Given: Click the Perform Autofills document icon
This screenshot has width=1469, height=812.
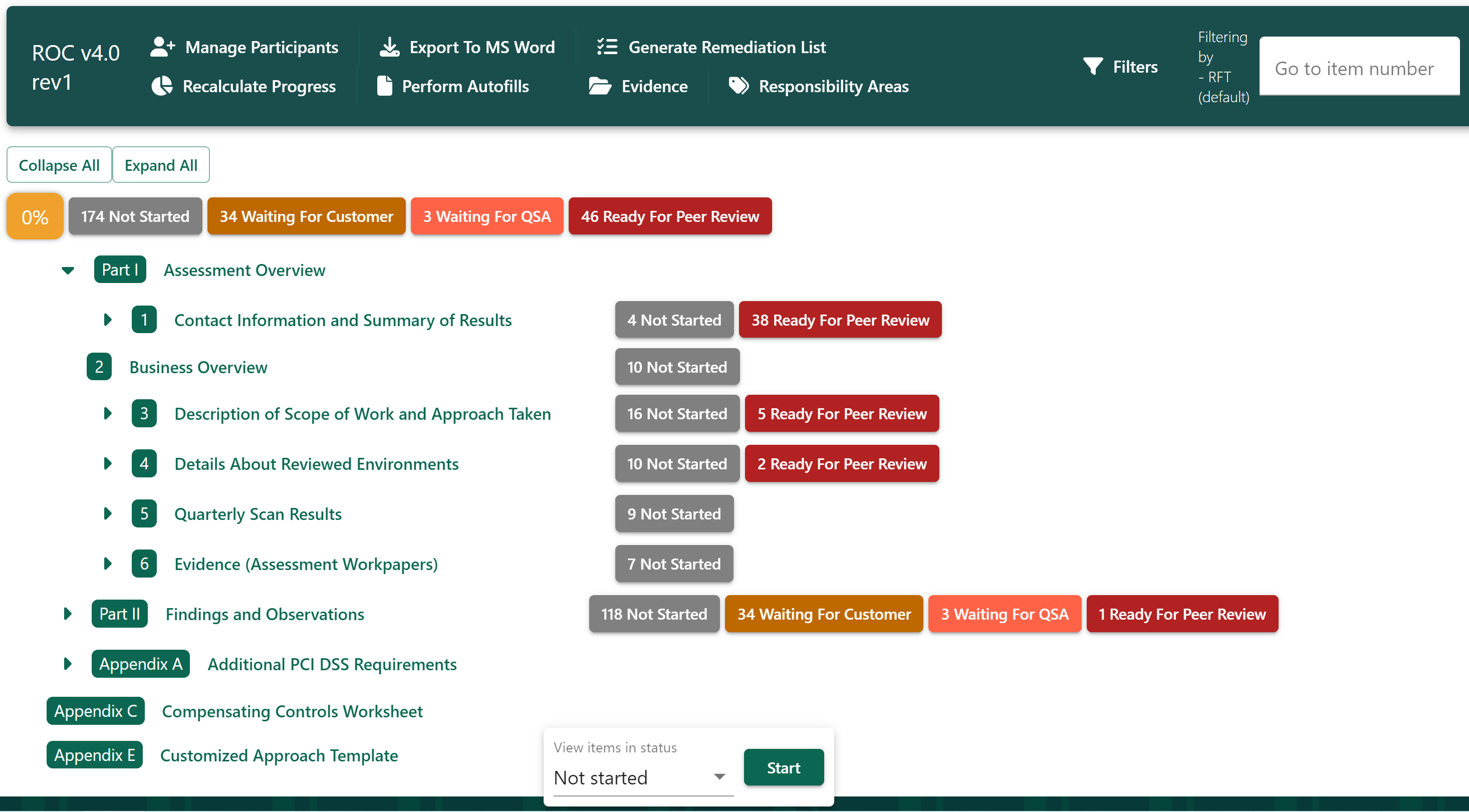Looking at the screenshot, I should click(x=385, y=86).
